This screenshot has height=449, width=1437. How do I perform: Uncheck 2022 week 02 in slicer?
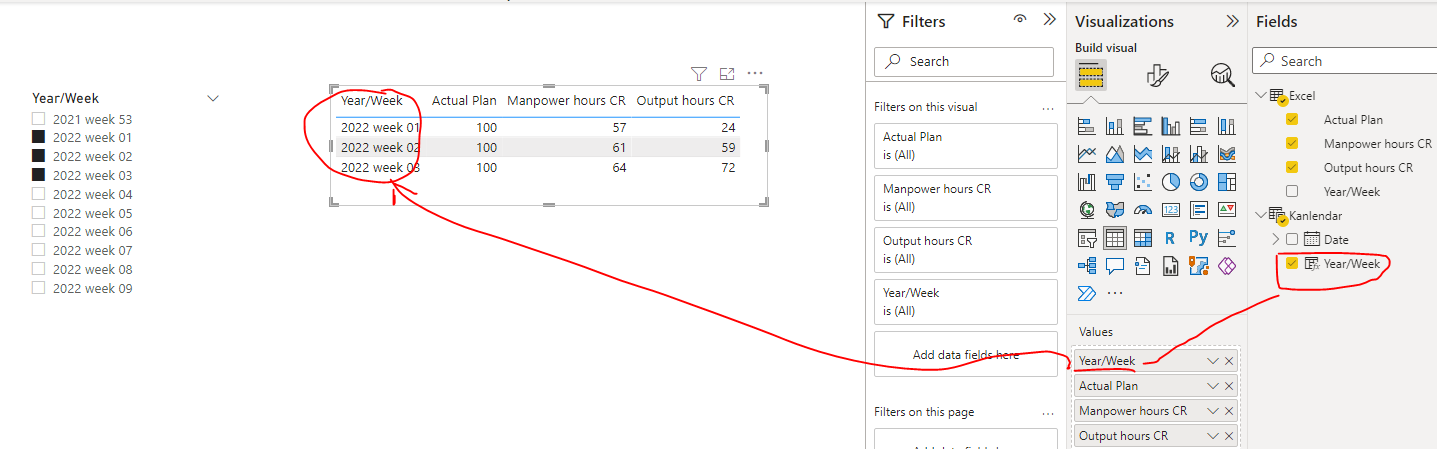point(39,156)
